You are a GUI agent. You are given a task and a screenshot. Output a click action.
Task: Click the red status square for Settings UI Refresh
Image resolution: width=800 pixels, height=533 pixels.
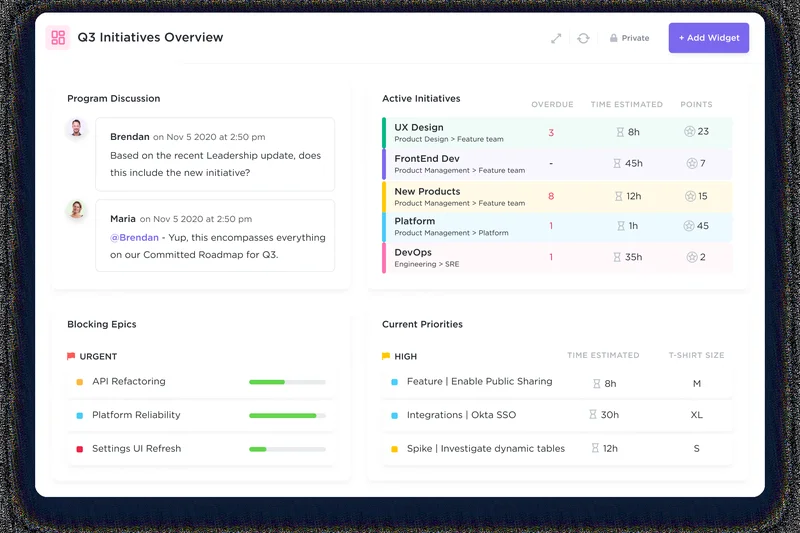click(x=80, y=449)
